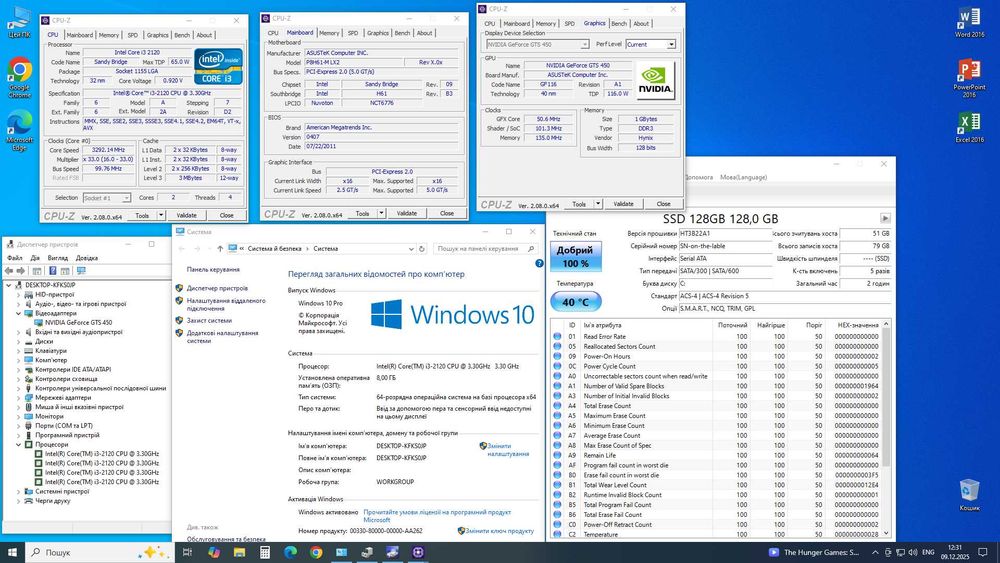Expand HID-пристрої in Device Manager
The width and height of the screenshot is (1000, 563).
(x=18, y=295)
